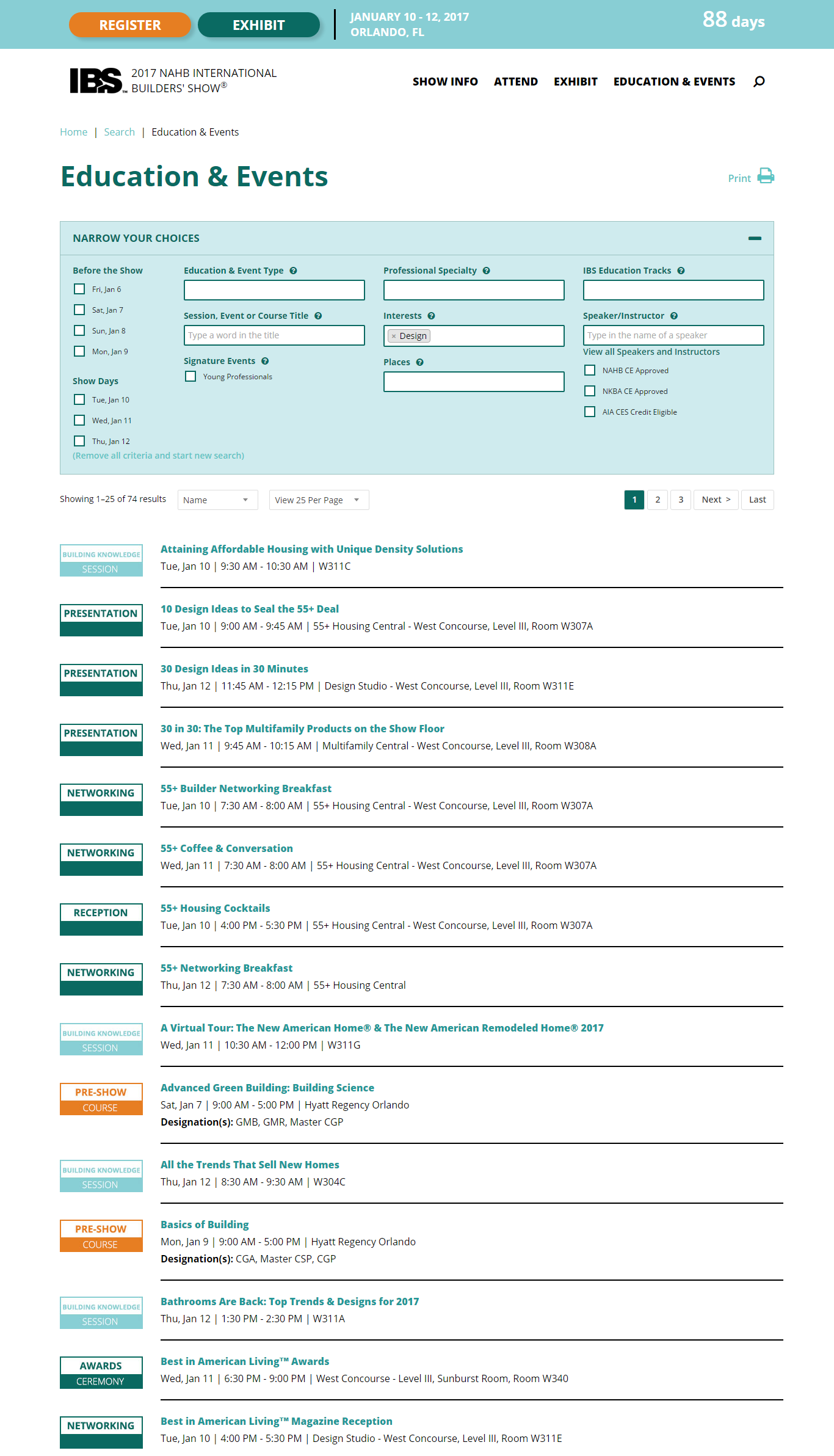Go to results page 2
Viewport: 834px width, 1456px height.
pyautogui.click(x=658, y=500)
